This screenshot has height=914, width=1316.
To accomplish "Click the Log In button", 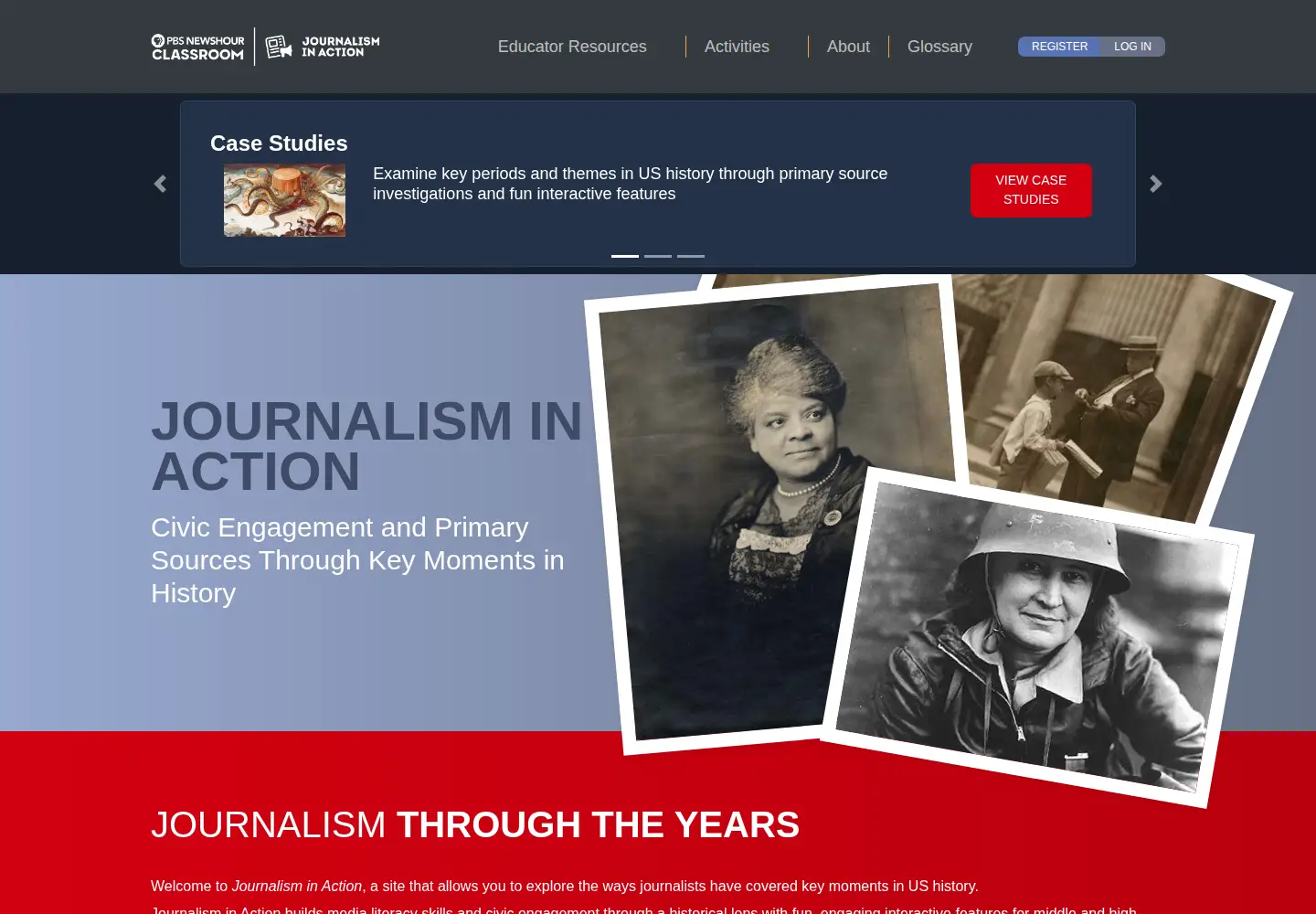I will [x=1132, y=47].
